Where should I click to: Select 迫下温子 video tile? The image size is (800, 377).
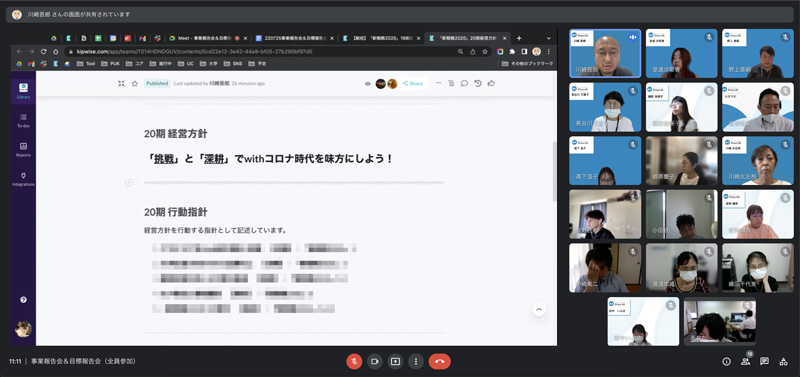(605, 160)
